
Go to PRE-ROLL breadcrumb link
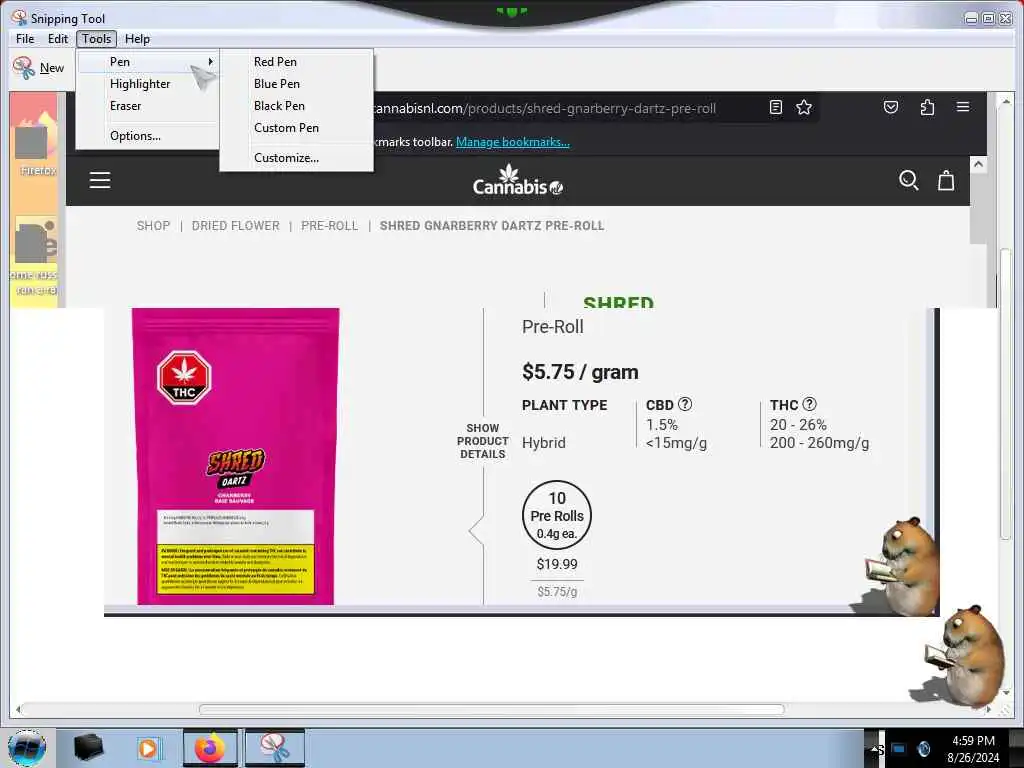coord(330,226)
